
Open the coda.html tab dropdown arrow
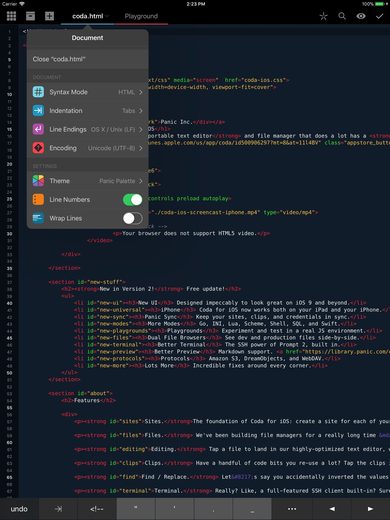pyautogui.click(x=107, y=16)
